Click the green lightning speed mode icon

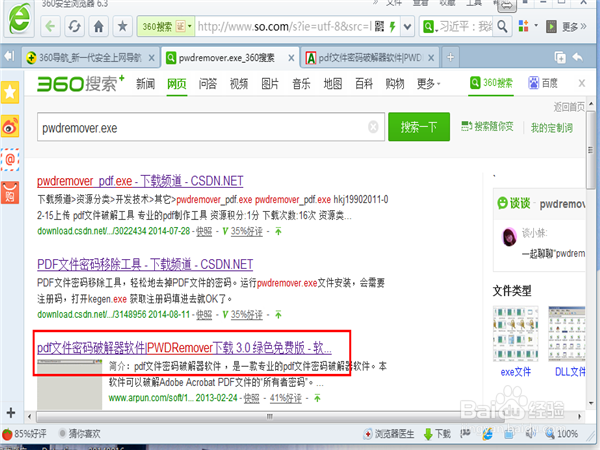pyautogui.click(x=392, y=26)
